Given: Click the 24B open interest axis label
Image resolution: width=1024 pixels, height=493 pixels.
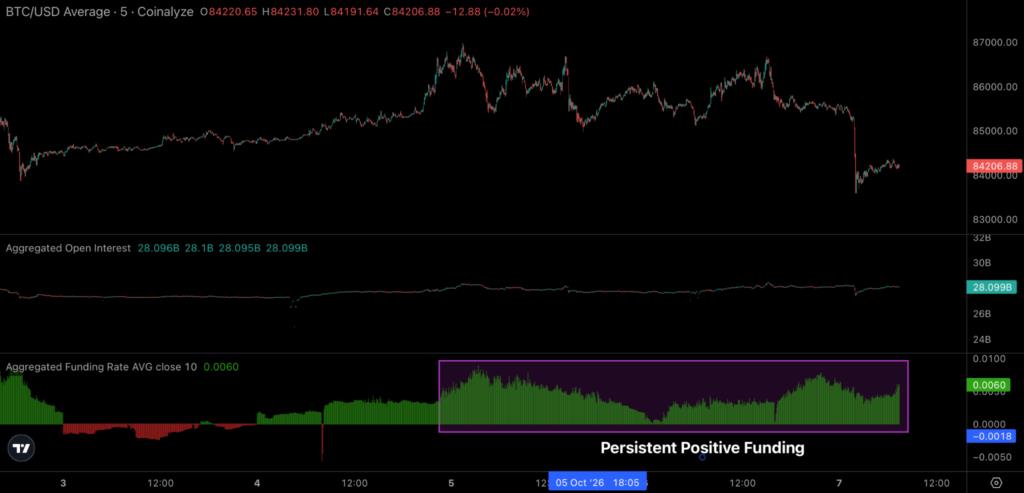Looking at the screenshot, I should click(982, 339).
